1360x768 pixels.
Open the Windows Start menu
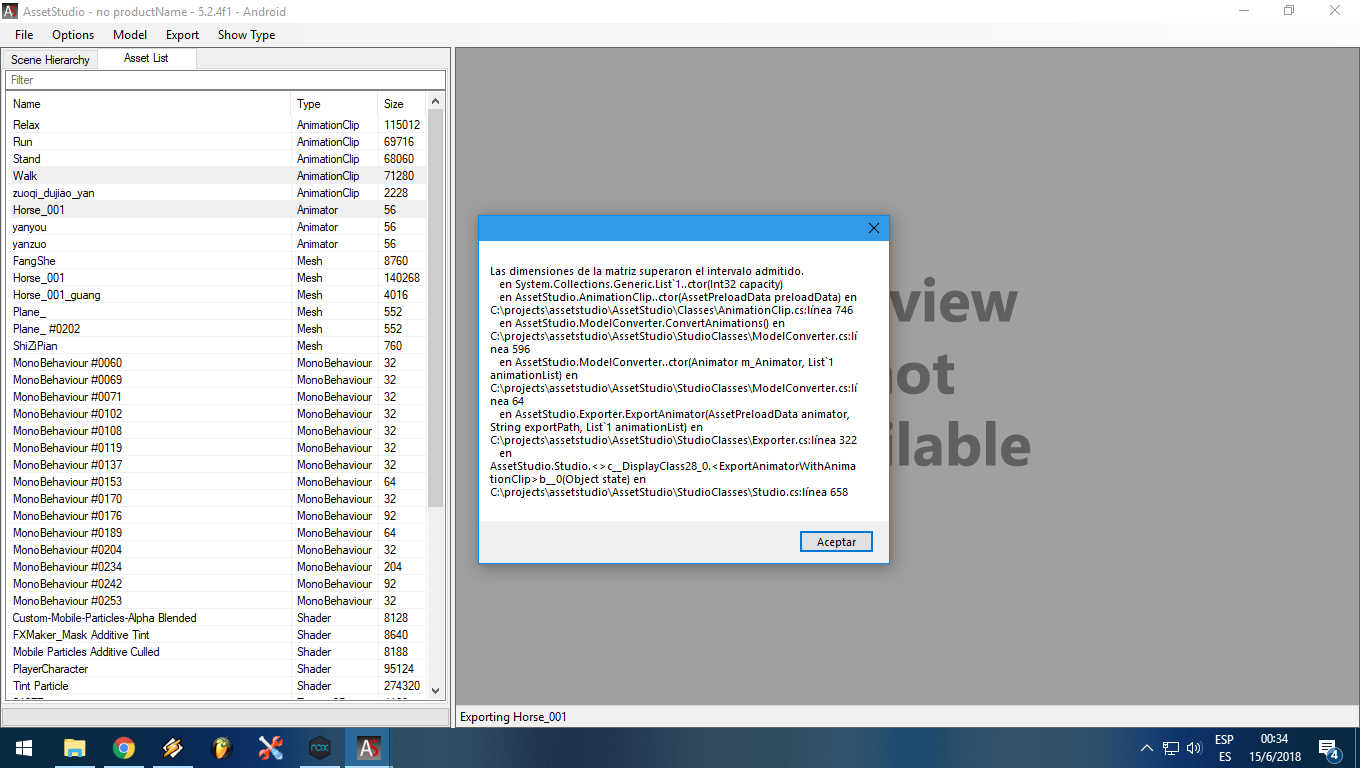[22, 747]
